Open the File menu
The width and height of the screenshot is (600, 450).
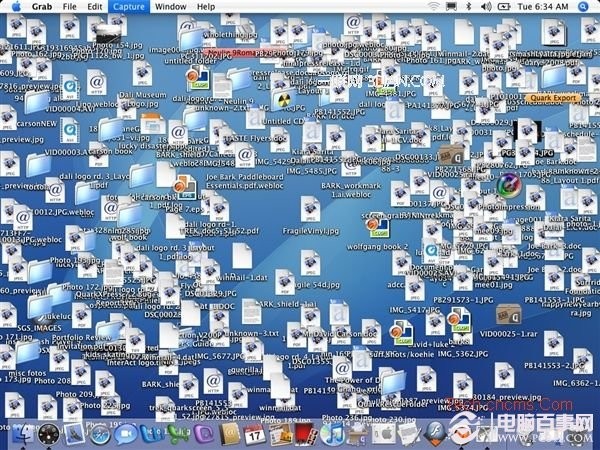tap(69, 7)
